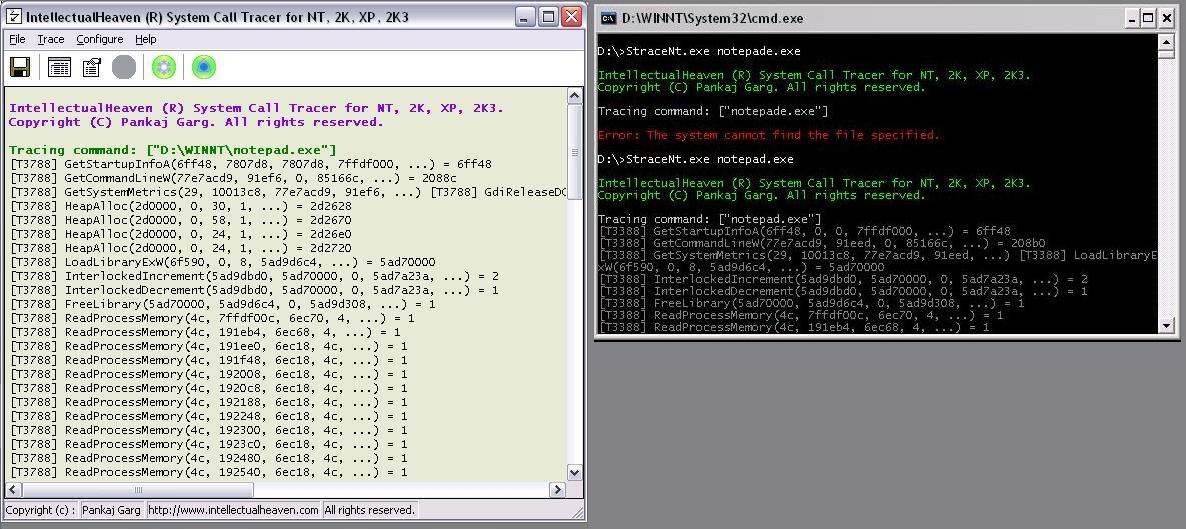
Task: Click the ReadProcessMemory 1920c8 line
Action: (x=208, y=387)
